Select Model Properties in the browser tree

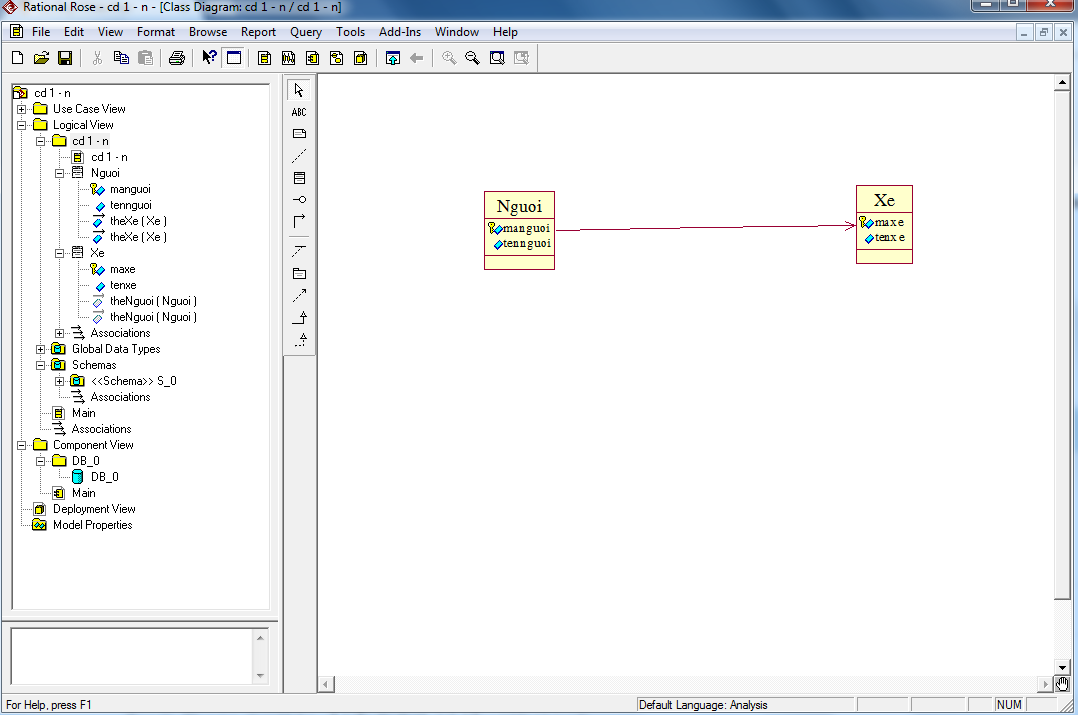[92, 525]
